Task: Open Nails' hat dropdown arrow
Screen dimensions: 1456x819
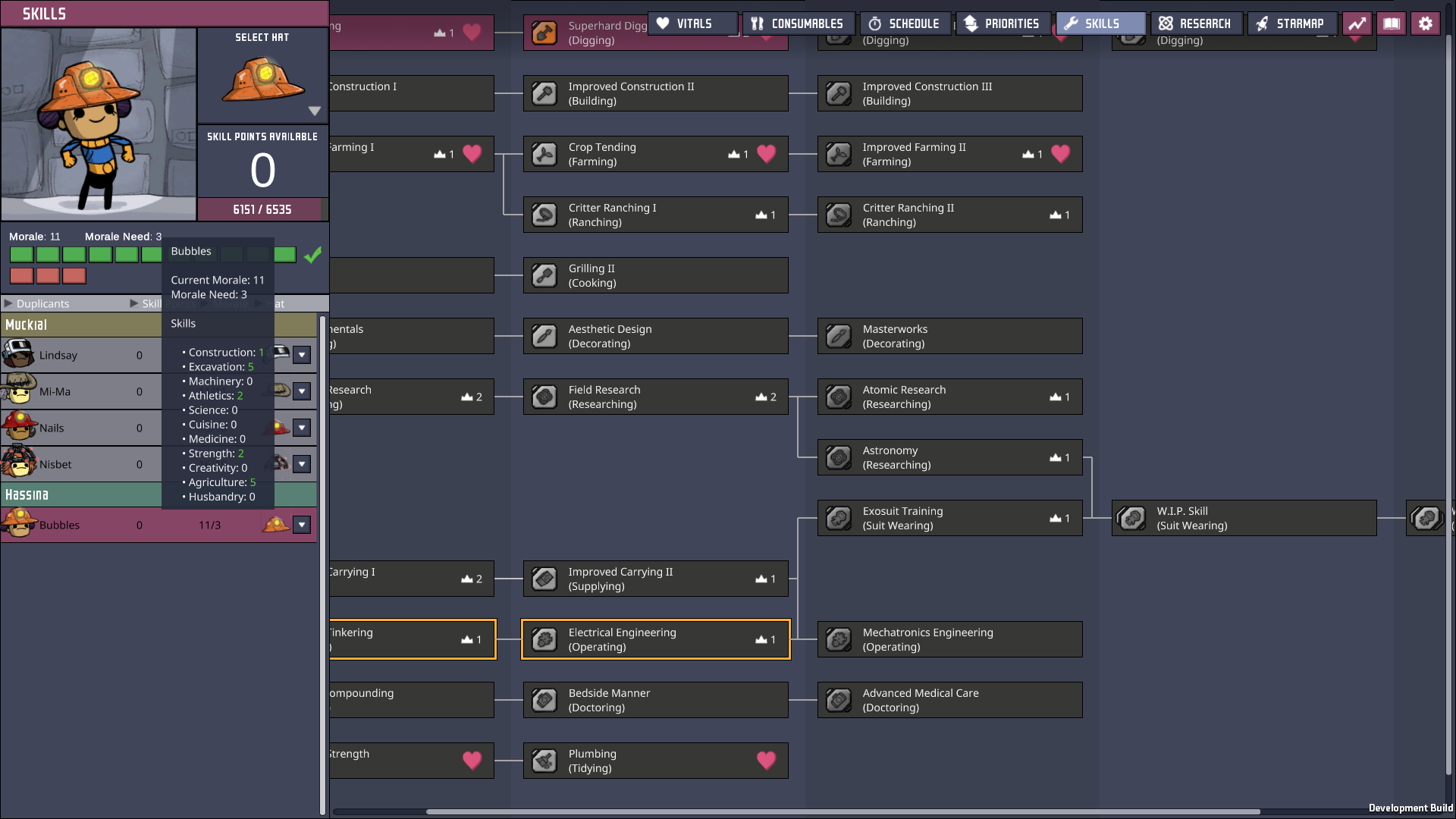Action: [x=302, y=428]
